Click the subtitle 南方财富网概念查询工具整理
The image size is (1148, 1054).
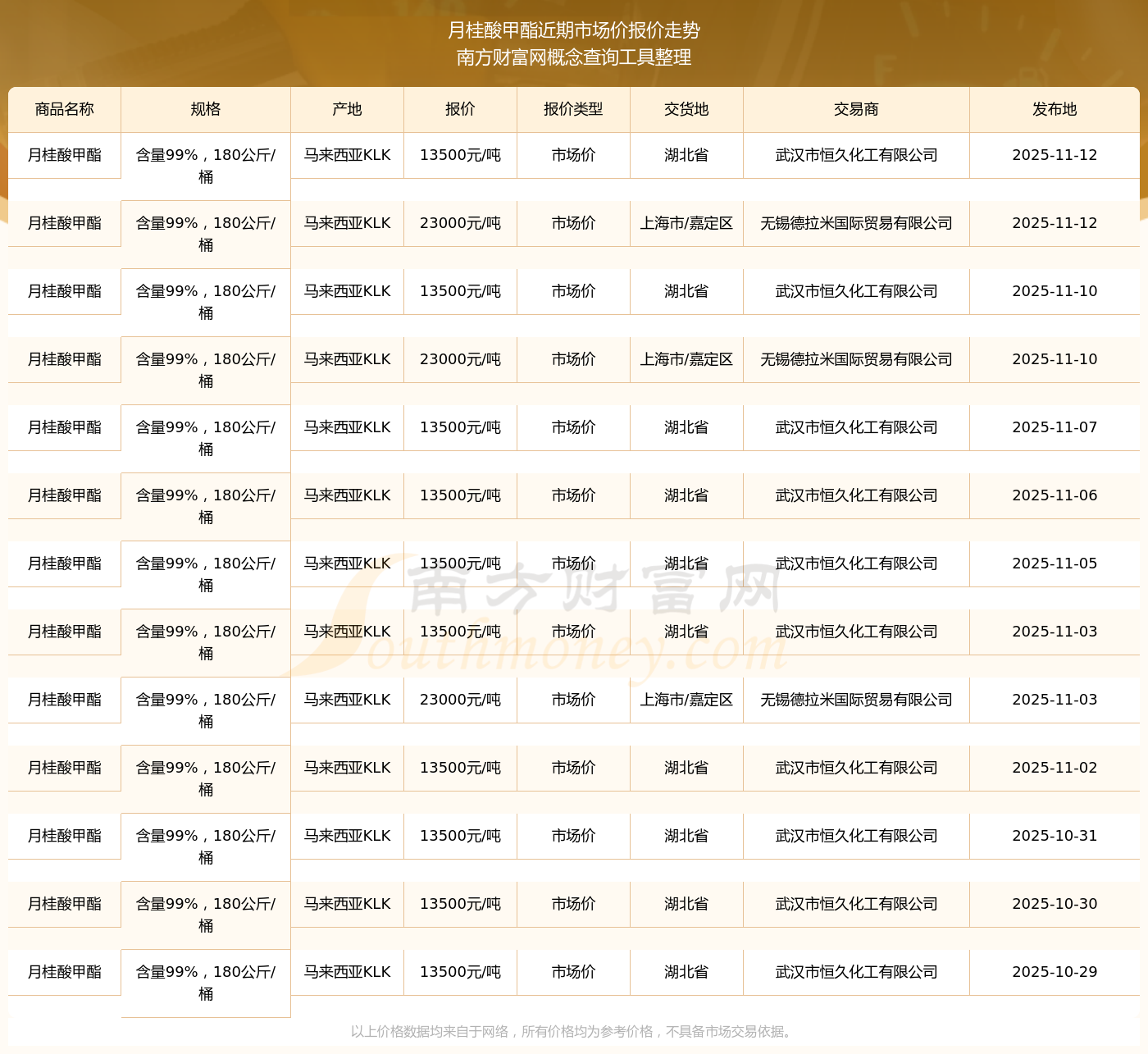pyautogui.click(x=574, y=57)
